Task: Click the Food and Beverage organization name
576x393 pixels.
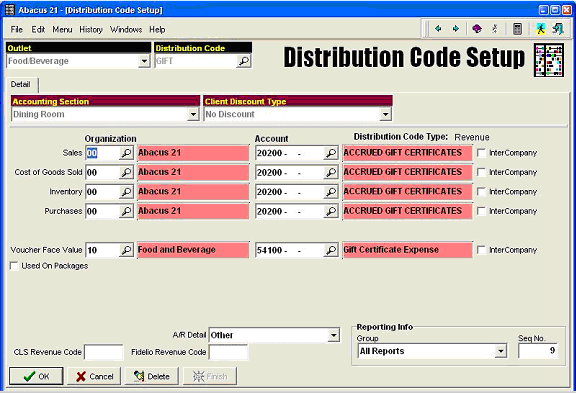Action: pyautogui.click(x=193, y=250)
